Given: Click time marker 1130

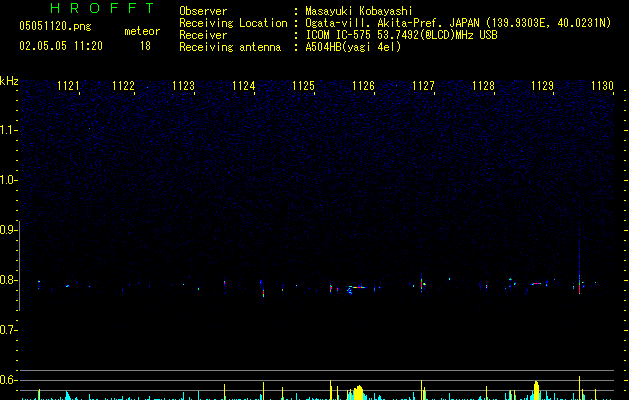Looking at the screenshot, I should (603, 86).
